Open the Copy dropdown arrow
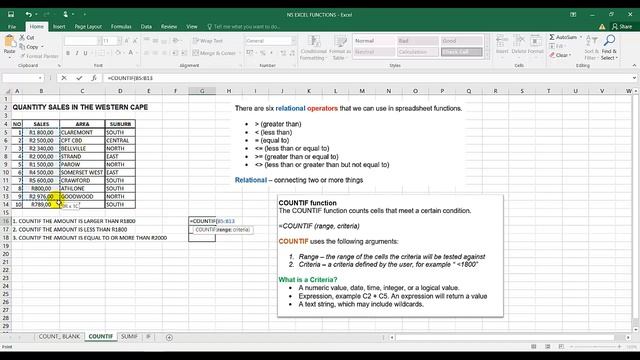Screen dimensions: 640x360 point(42,47)
